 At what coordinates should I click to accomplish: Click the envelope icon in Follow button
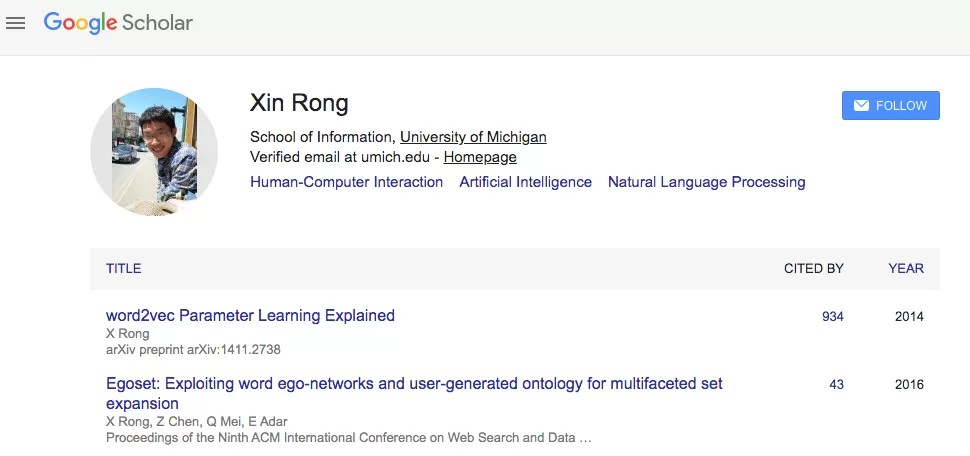(861, 106)
